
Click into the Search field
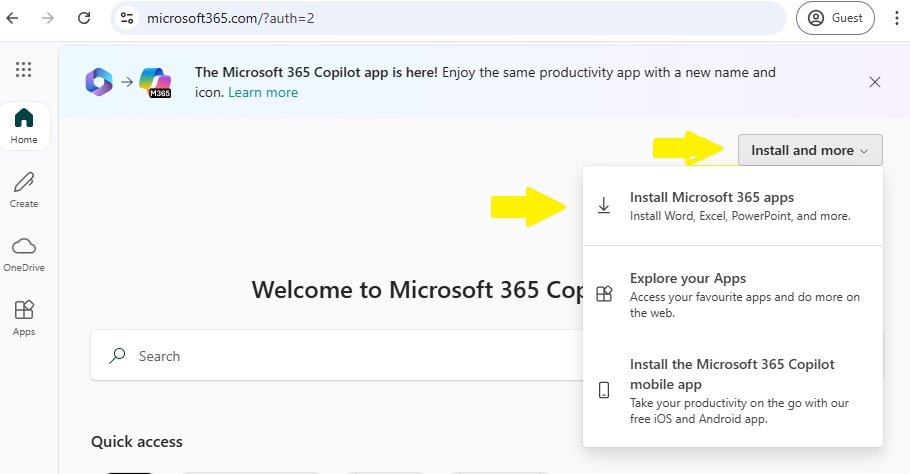(337, 356)
